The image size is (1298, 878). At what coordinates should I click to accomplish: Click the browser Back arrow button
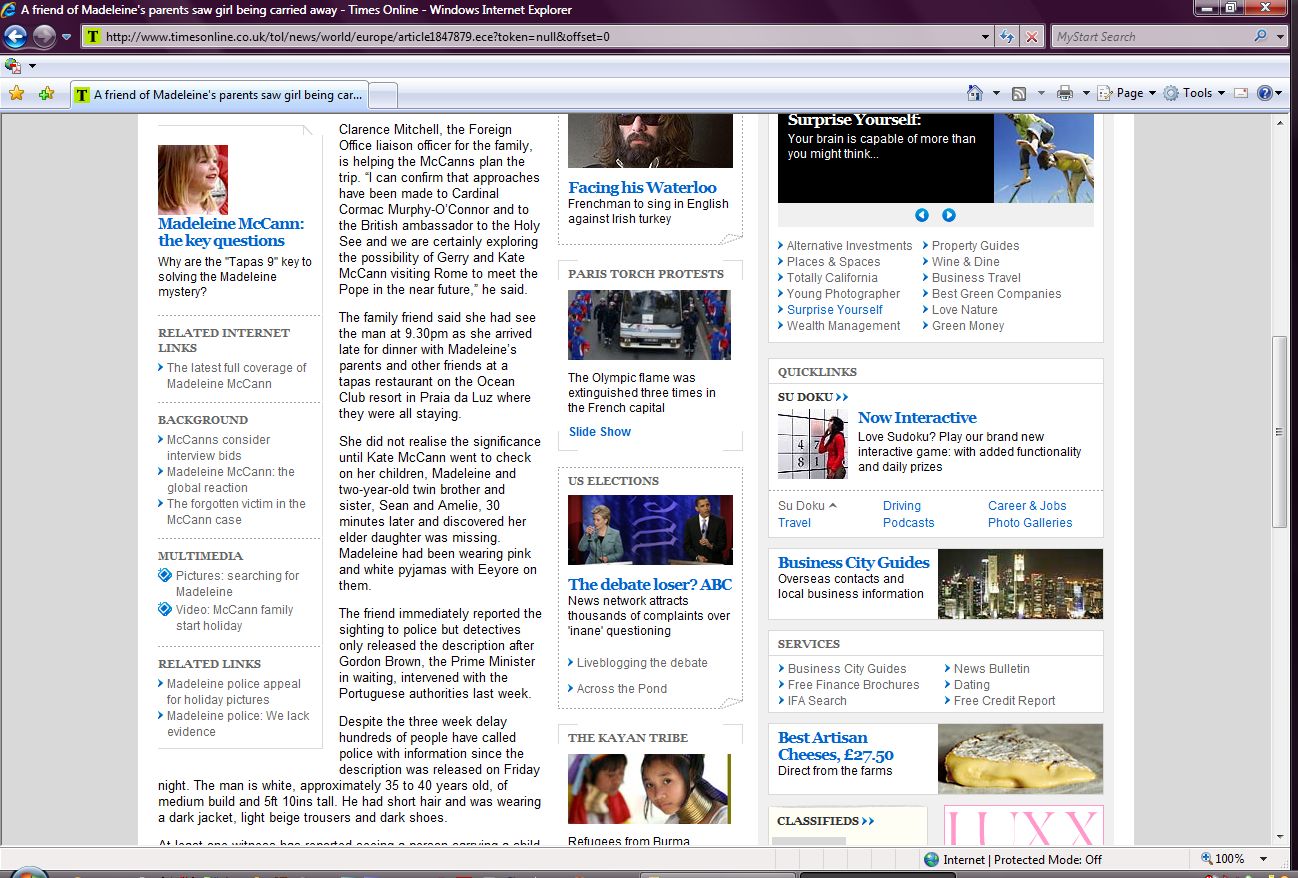tap(15, 37)
